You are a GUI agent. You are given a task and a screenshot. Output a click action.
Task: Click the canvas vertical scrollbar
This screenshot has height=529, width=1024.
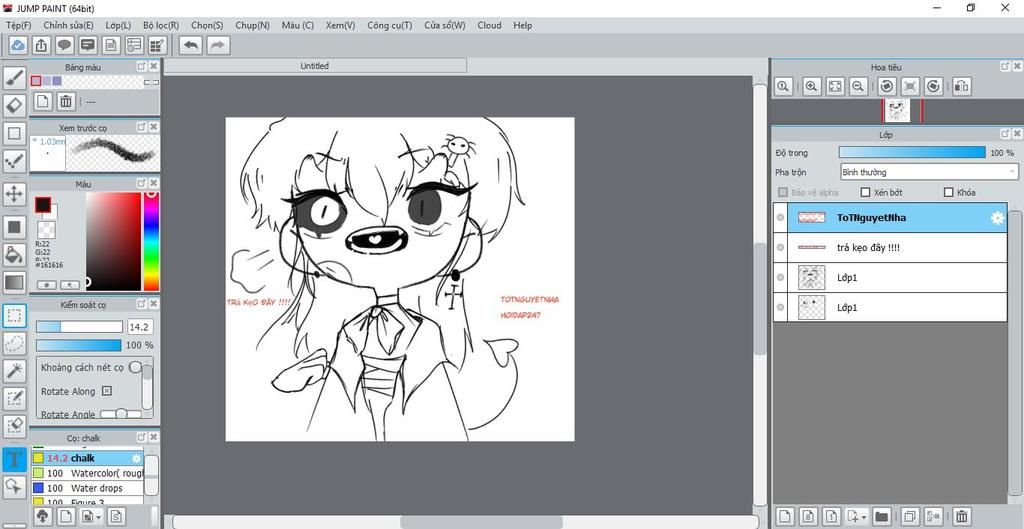(x=760, y=298)
